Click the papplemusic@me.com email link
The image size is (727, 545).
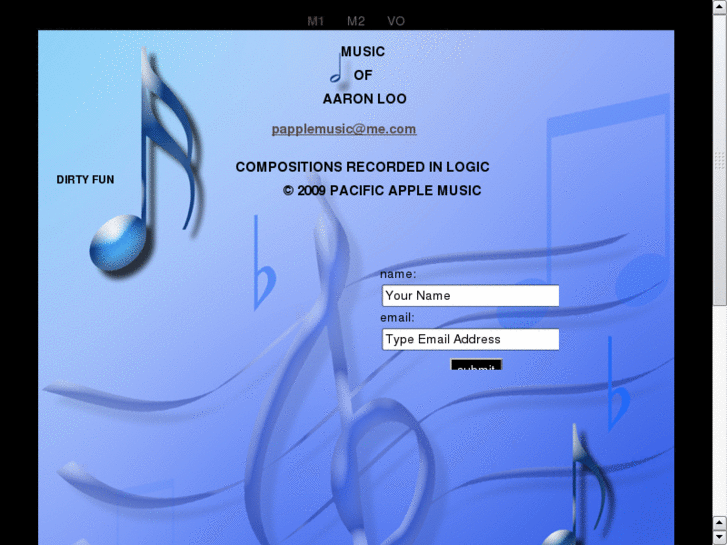click(344, 129)
